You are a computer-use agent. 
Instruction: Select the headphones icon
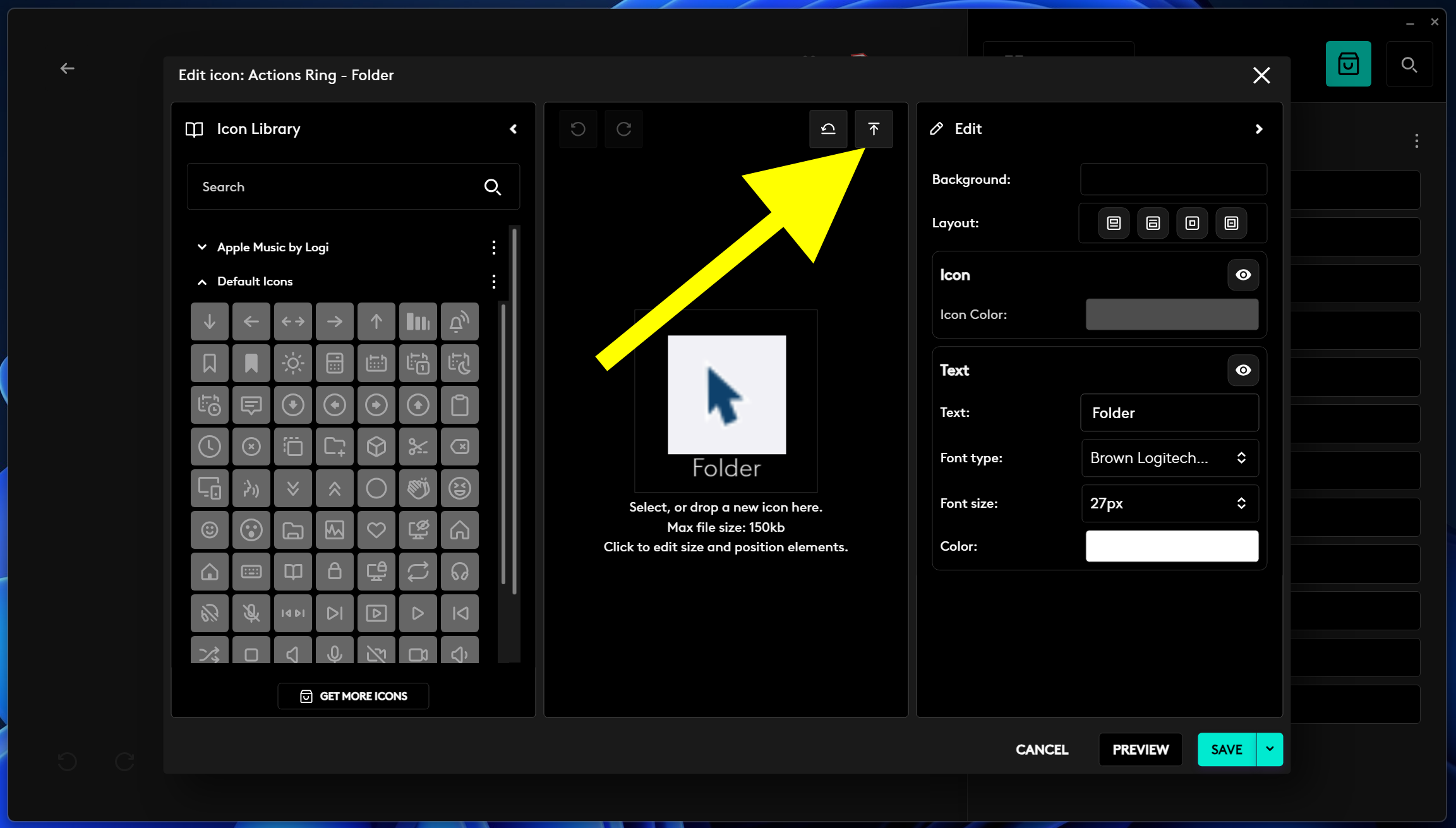(x=459, y=572)
